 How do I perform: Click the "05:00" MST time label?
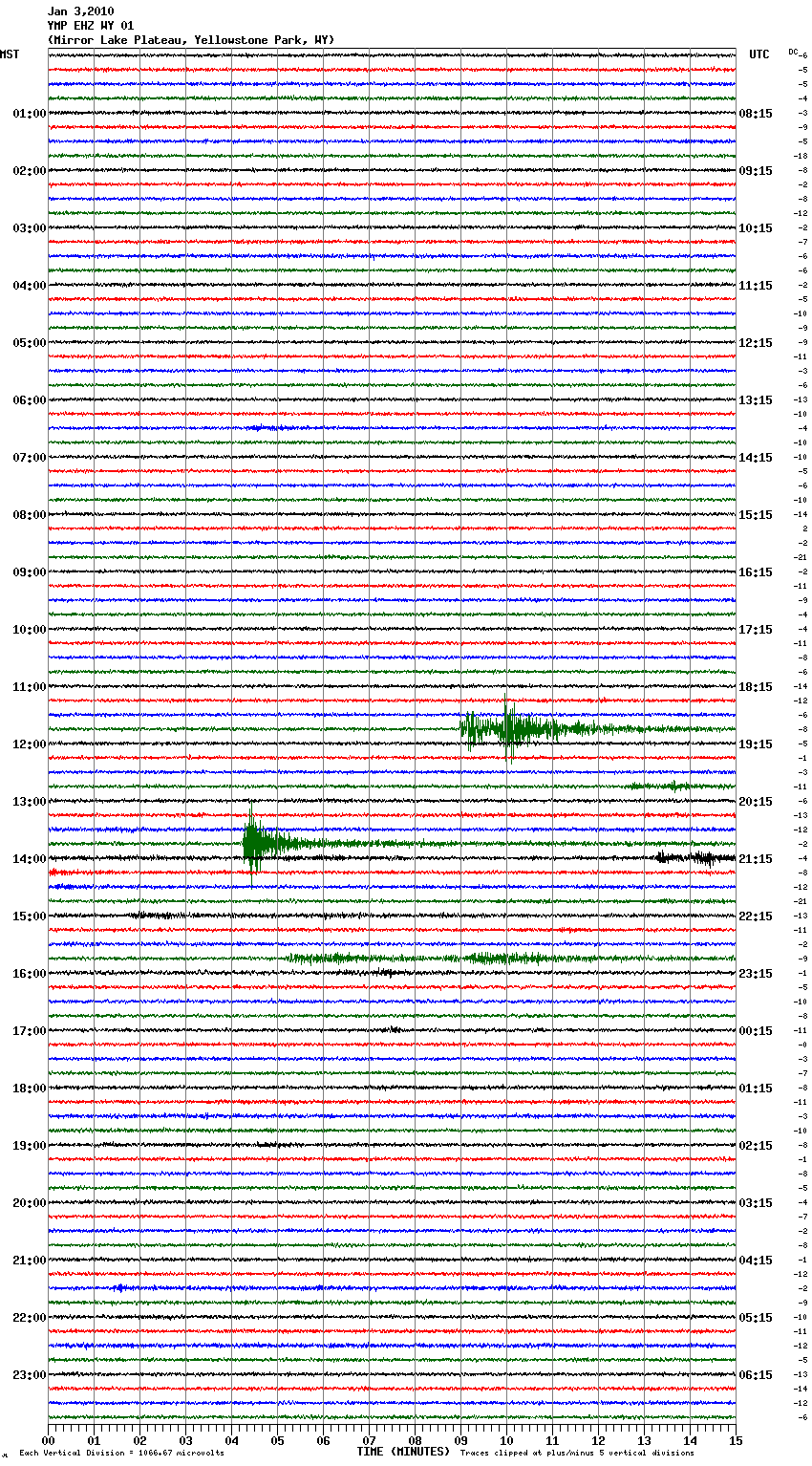(x=30, y=343)
